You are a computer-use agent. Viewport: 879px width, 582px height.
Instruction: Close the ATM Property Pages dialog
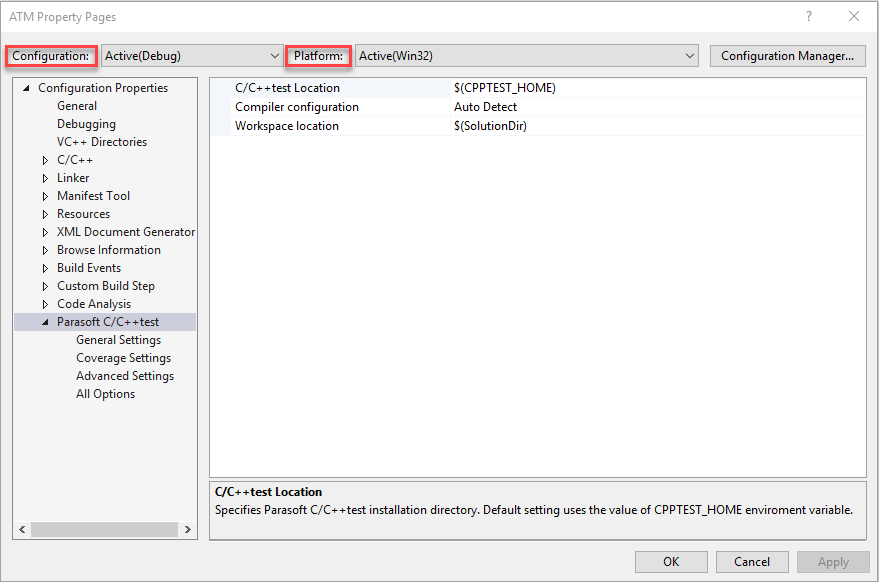tap(854, 16)
